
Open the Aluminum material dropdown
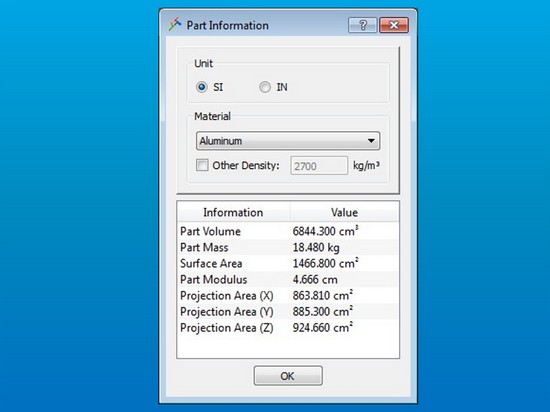click(288, 141)
